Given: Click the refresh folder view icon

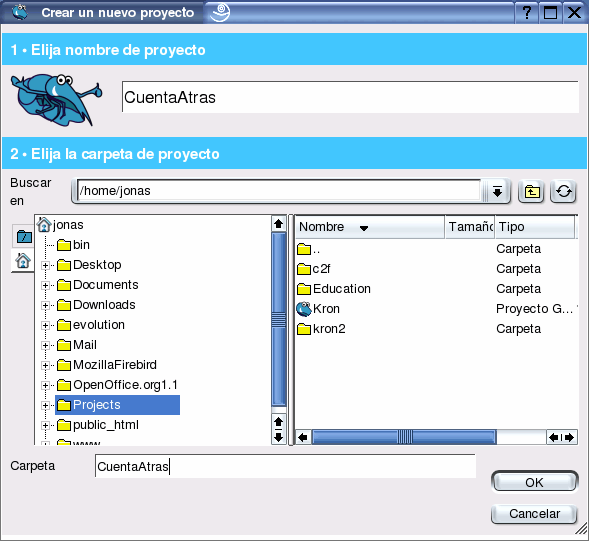Looking at the screenshot, I should 563,192.
